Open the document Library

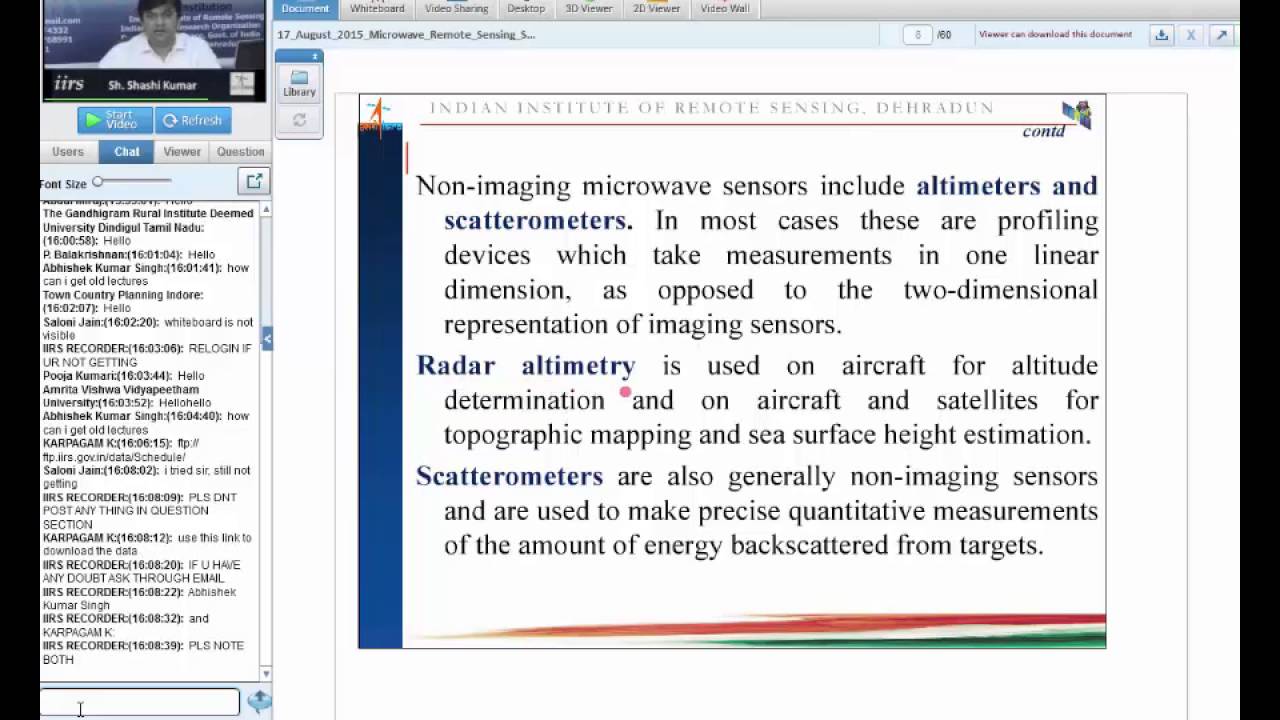pos(299,84)
